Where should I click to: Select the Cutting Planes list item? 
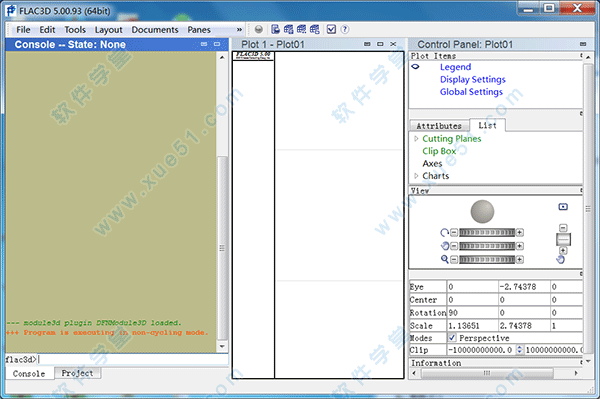point(452,138)
